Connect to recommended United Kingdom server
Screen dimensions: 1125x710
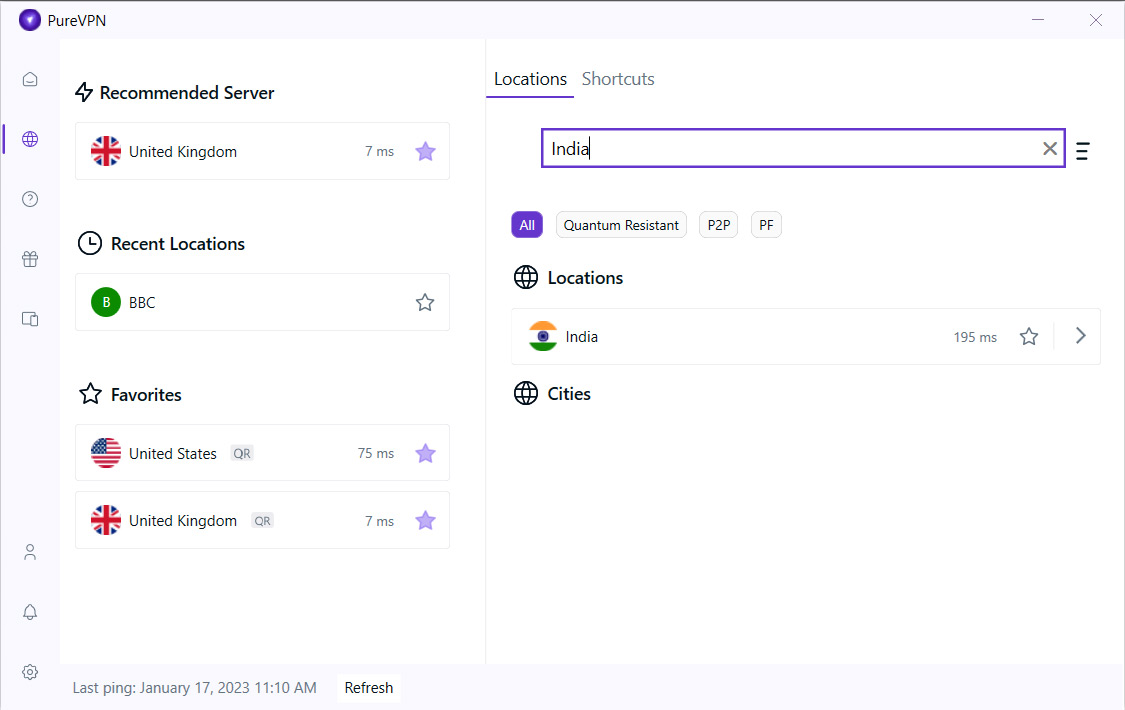click(x=263, y=151)
